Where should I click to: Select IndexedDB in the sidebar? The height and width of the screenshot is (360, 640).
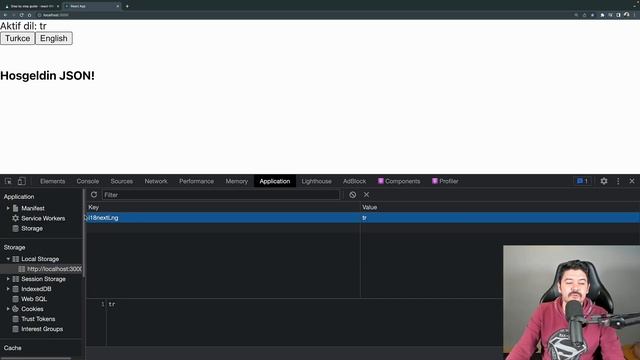coord(36,289)
